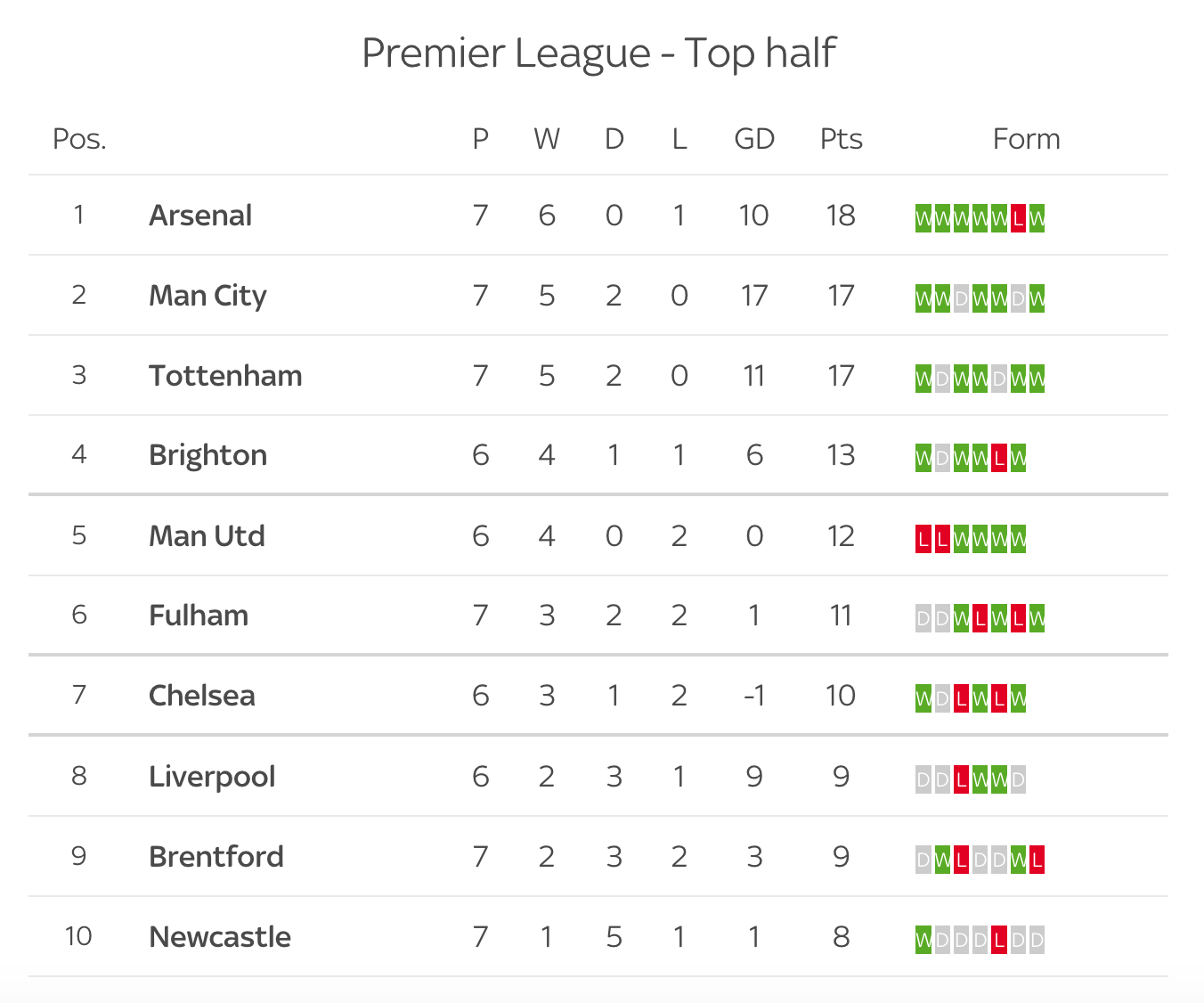Image resolution: width=1204 pixels, height=1003 pixels.
Task: Open Chelsea team page
Action: (x=202, y=696)
